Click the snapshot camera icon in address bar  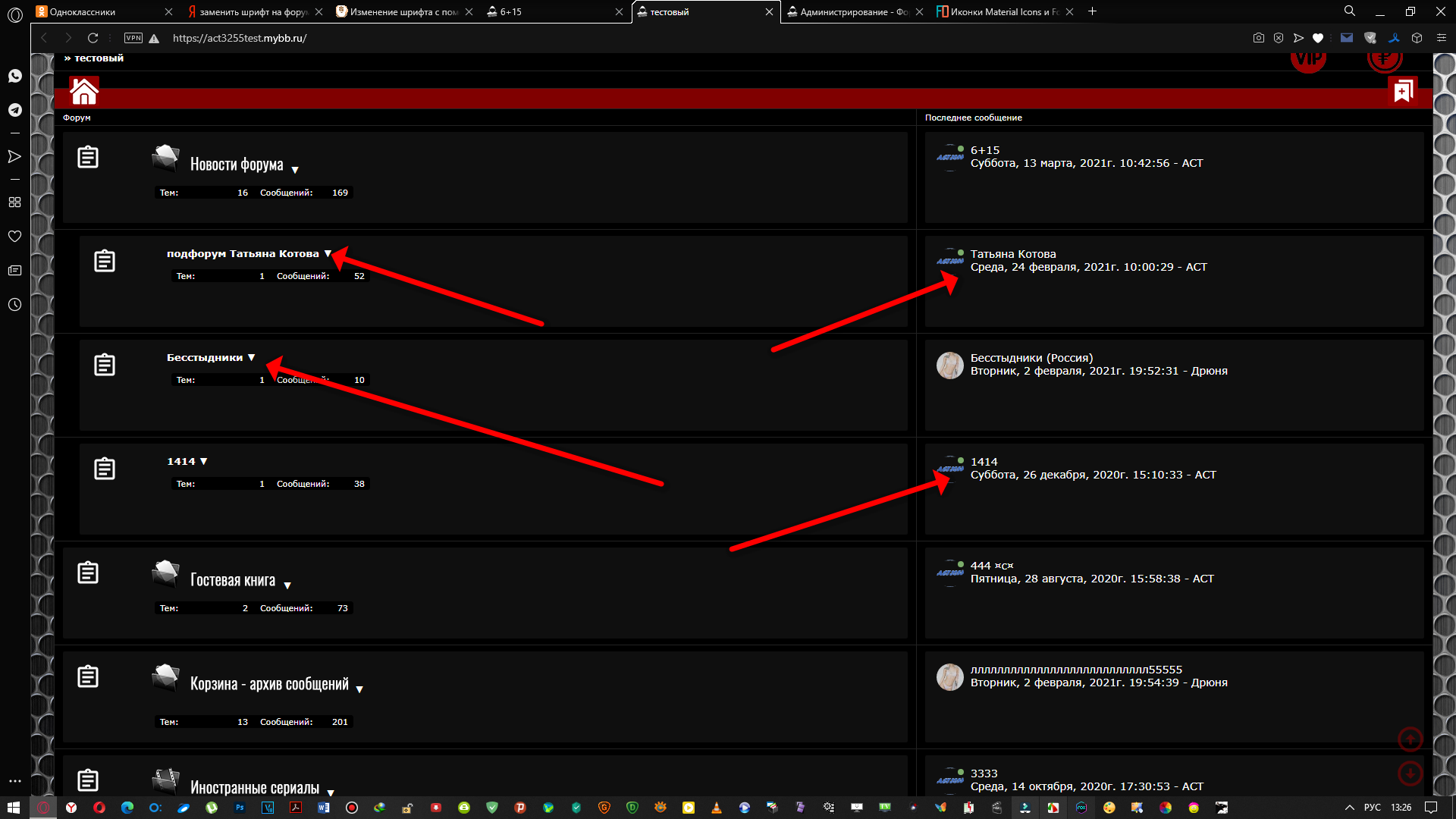(x=1259, y=38)
